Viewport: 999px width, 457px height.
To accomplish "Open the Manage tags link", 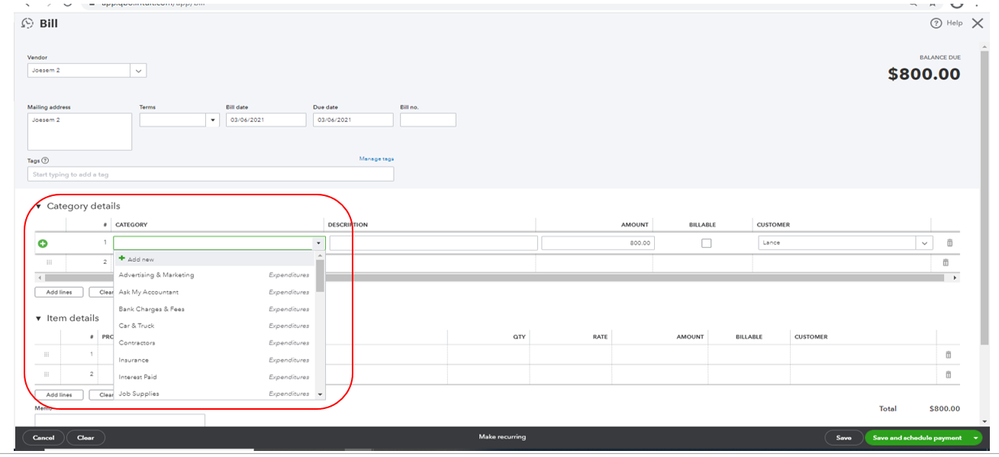I will [x=376, y=159].
